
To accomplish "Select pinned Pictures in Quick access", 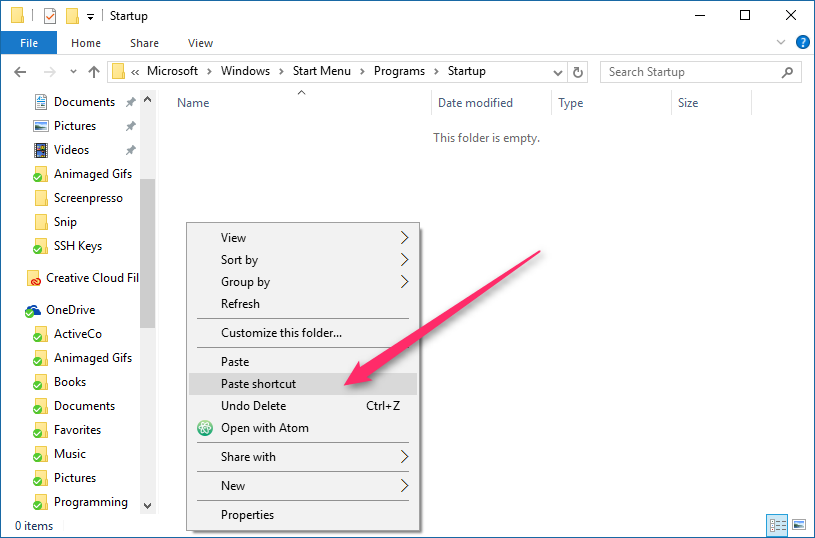I will pyautogui.click(x=74, y=126).
